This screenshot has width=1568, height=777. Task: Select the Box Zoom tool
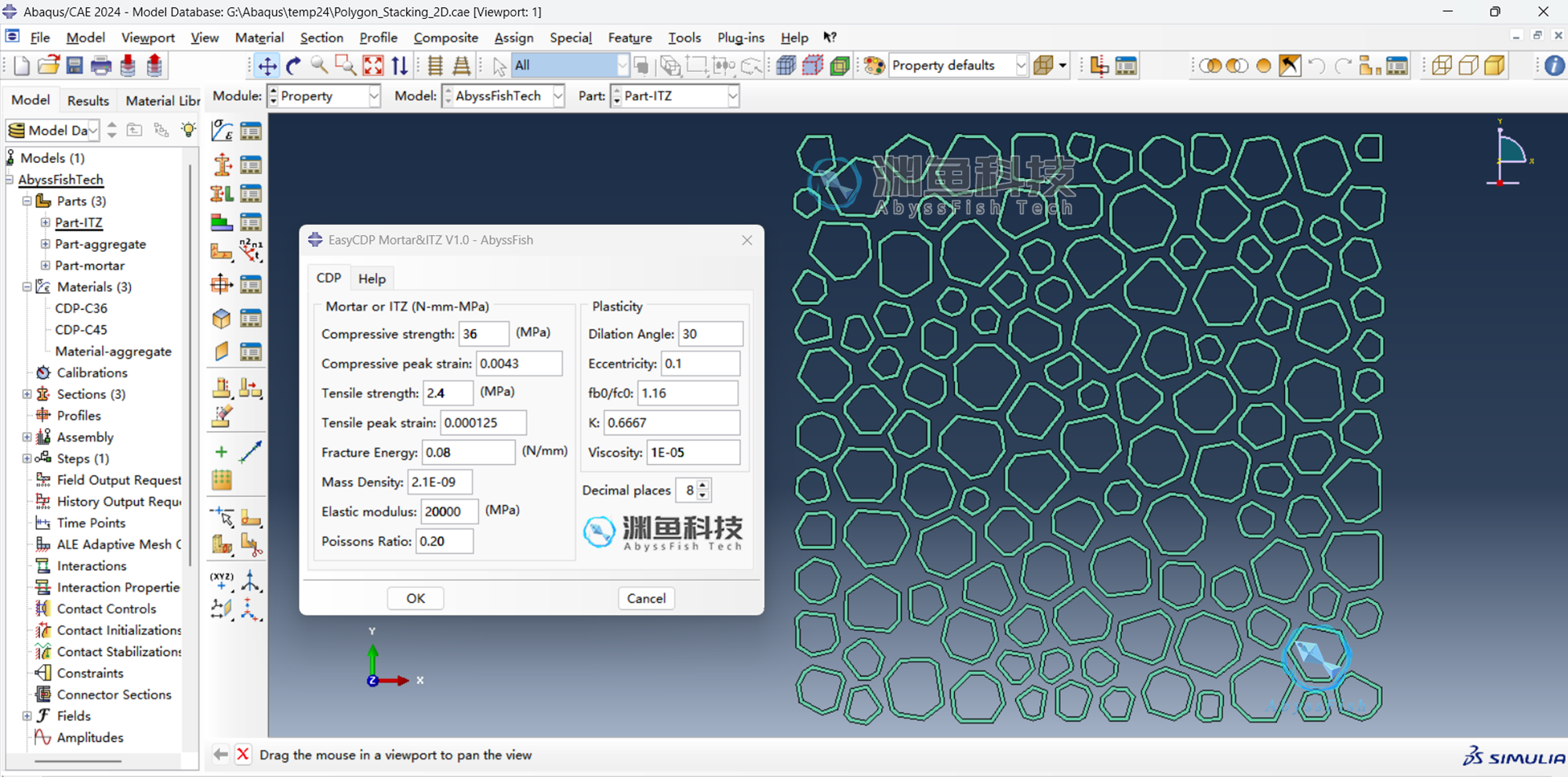[x=346, y=66]
